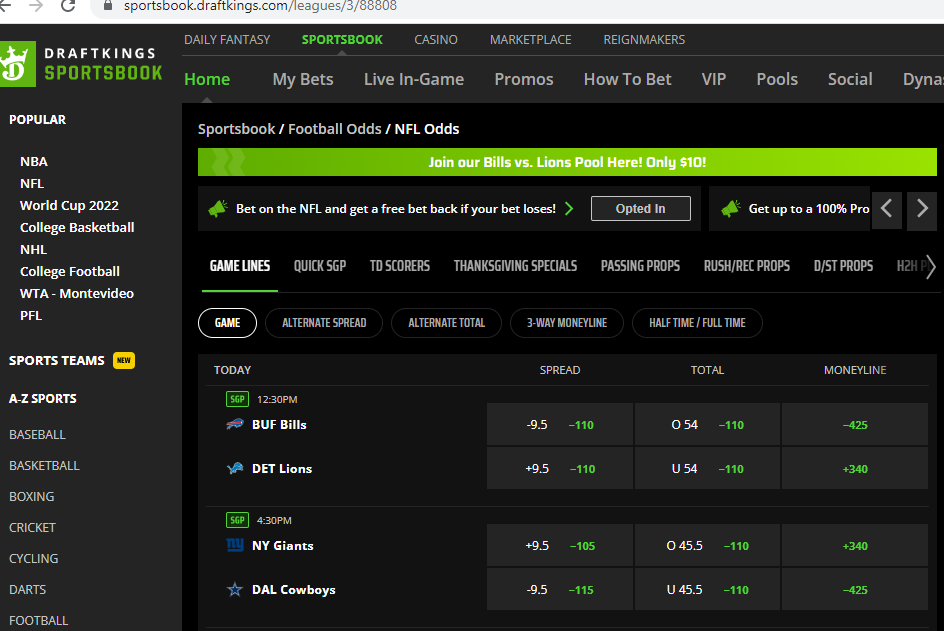The width and height of the screenshot is (944, 631).
Task: Click the lock icon in the address bar
Action: 108,5
